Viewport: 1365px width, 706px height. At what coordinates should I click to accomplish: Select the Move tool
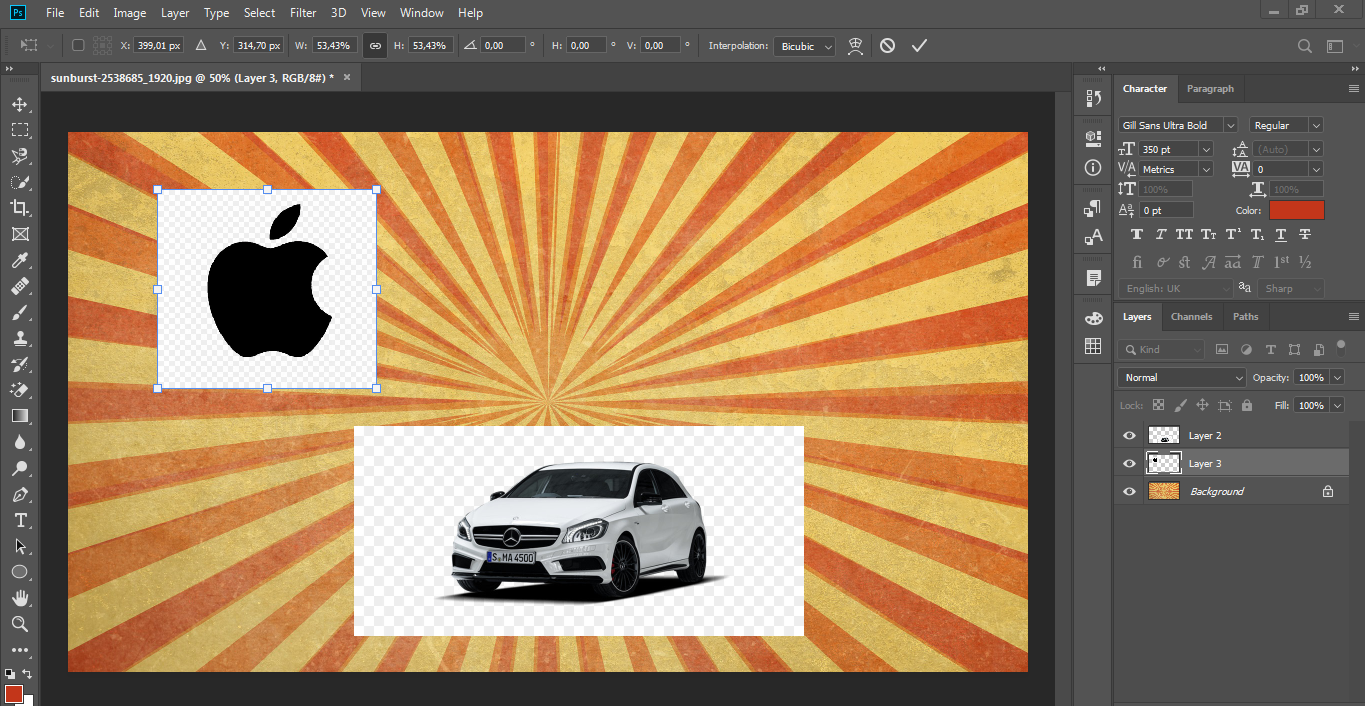[x=19, y=104]
